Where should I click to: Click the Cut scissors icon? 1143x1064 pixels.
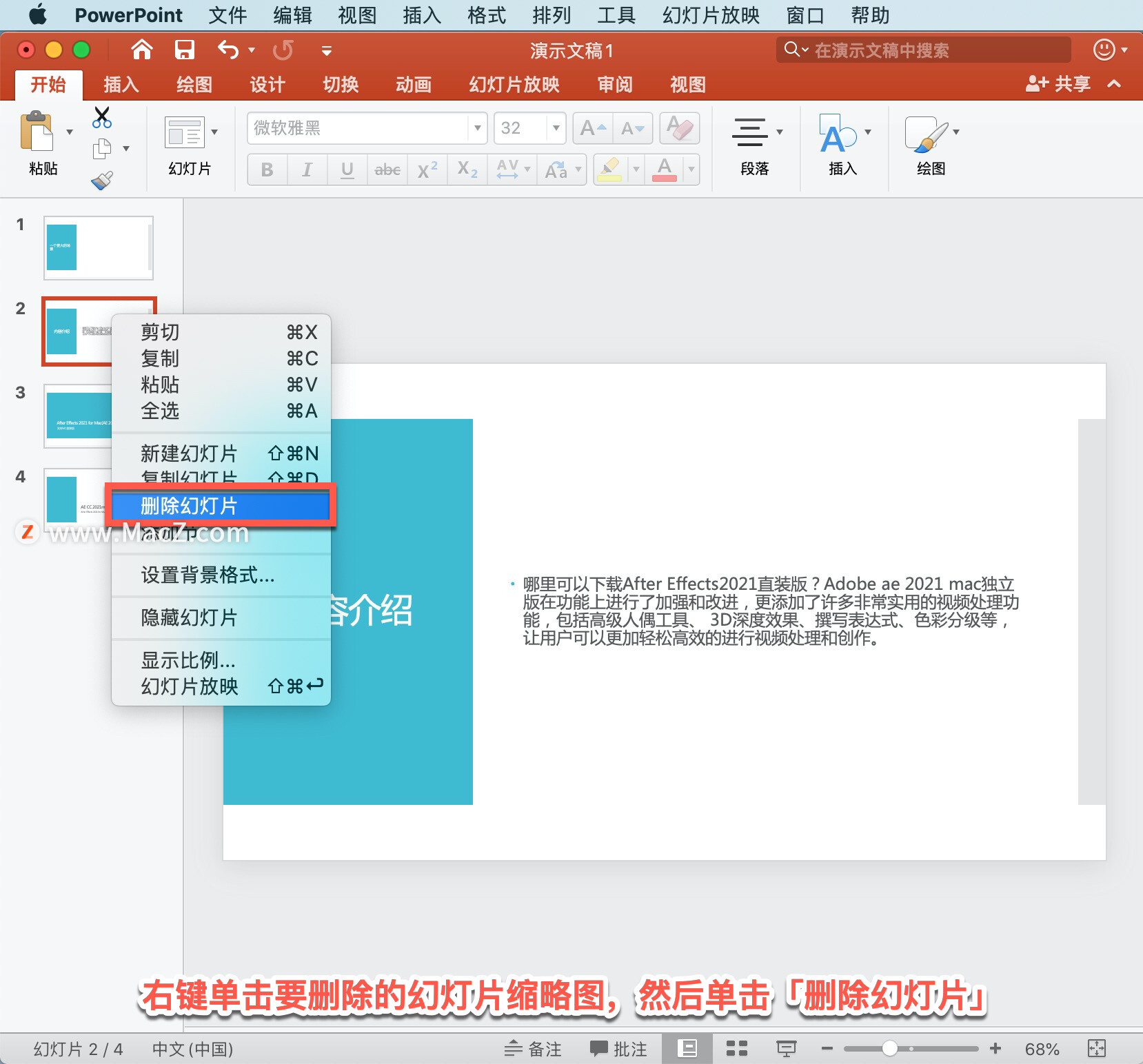(102, 118)
